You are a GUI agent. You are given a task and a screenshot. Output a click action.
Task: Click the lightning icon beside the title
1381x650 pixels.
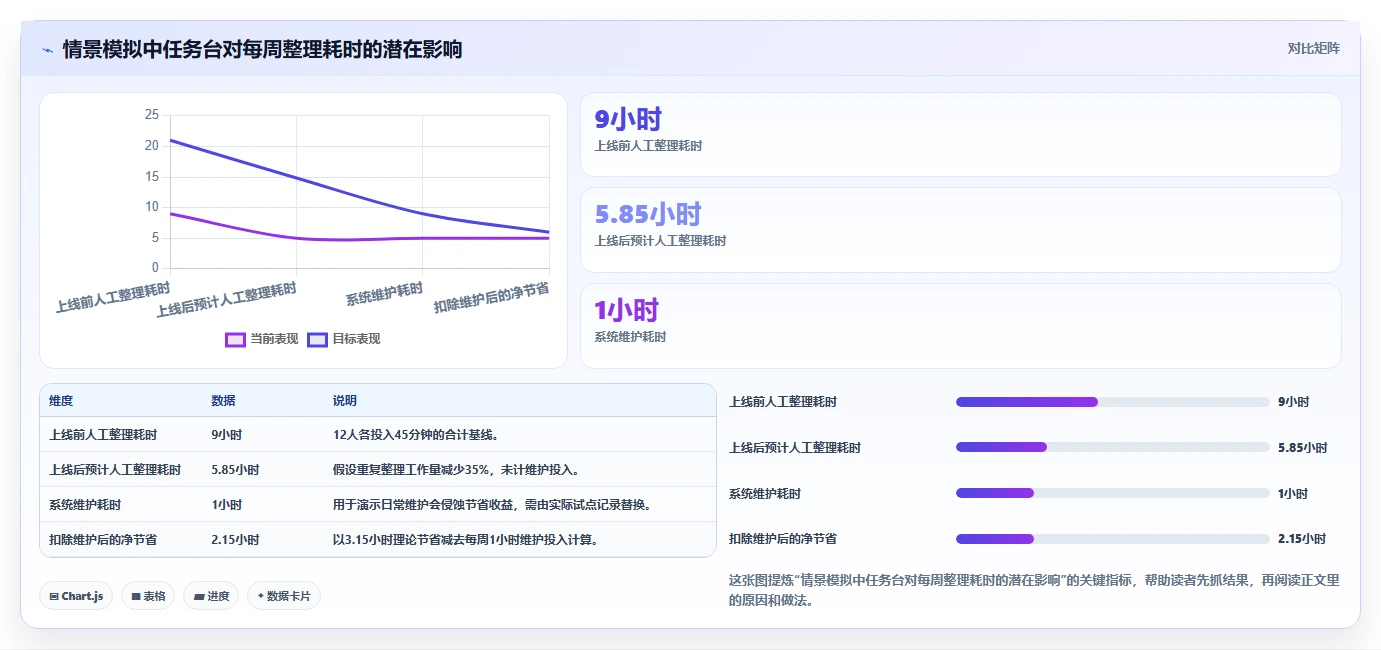pyautogui.click(x=47, y=49)
